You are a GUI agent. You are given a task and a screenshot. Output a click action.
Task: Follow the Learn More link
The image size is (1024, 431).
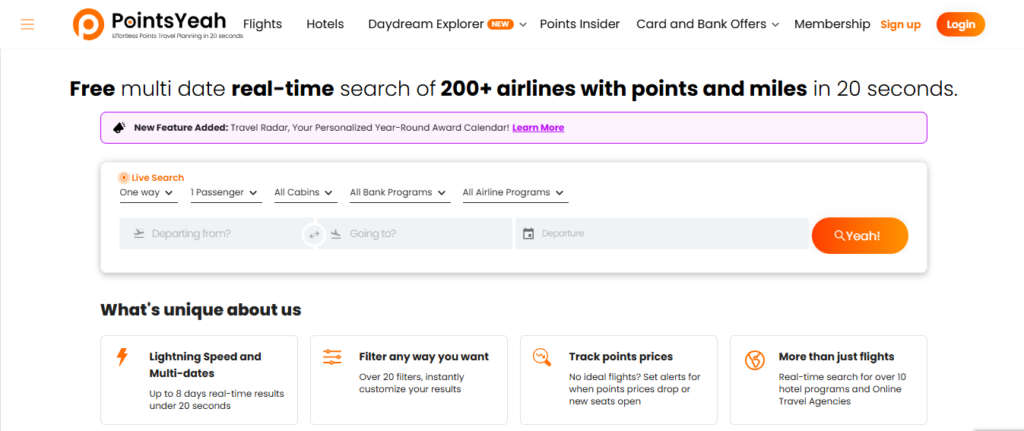(538, 128)
